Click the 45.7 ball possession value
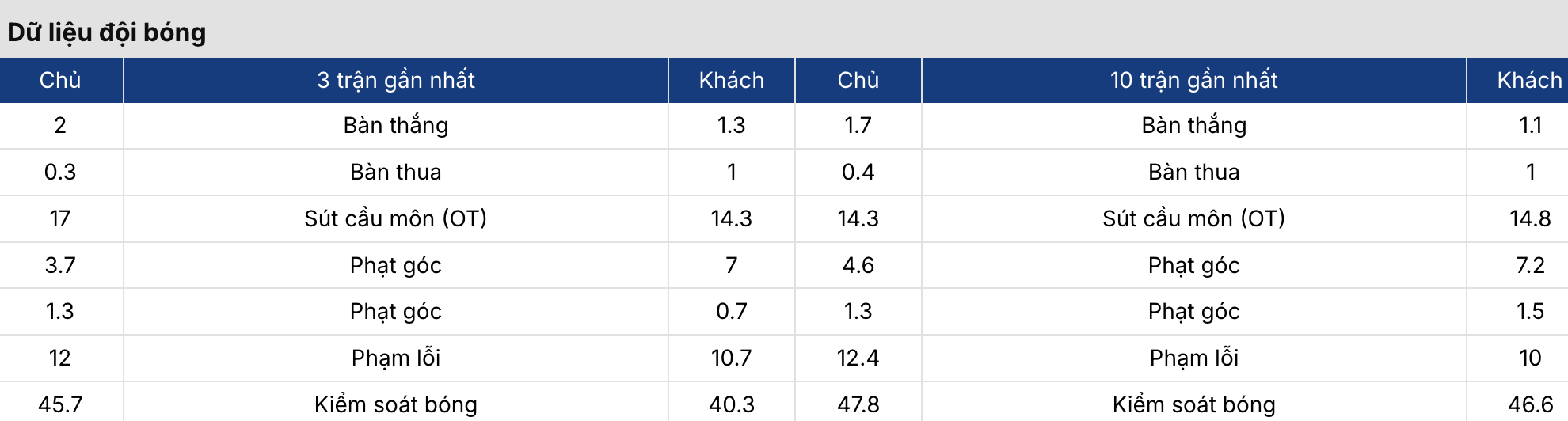1568x421 pixels. pos(60,404)
